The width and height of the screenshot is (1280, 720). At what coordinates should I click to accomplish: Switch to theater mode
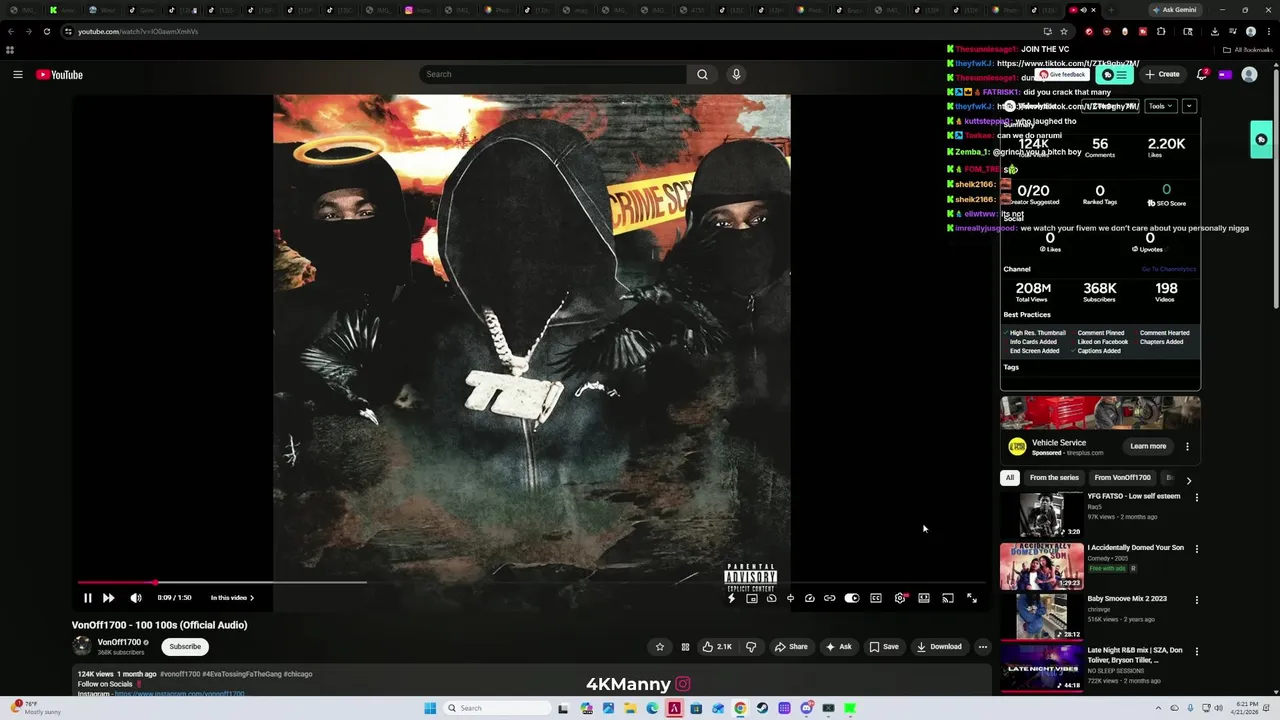[924, 598]
